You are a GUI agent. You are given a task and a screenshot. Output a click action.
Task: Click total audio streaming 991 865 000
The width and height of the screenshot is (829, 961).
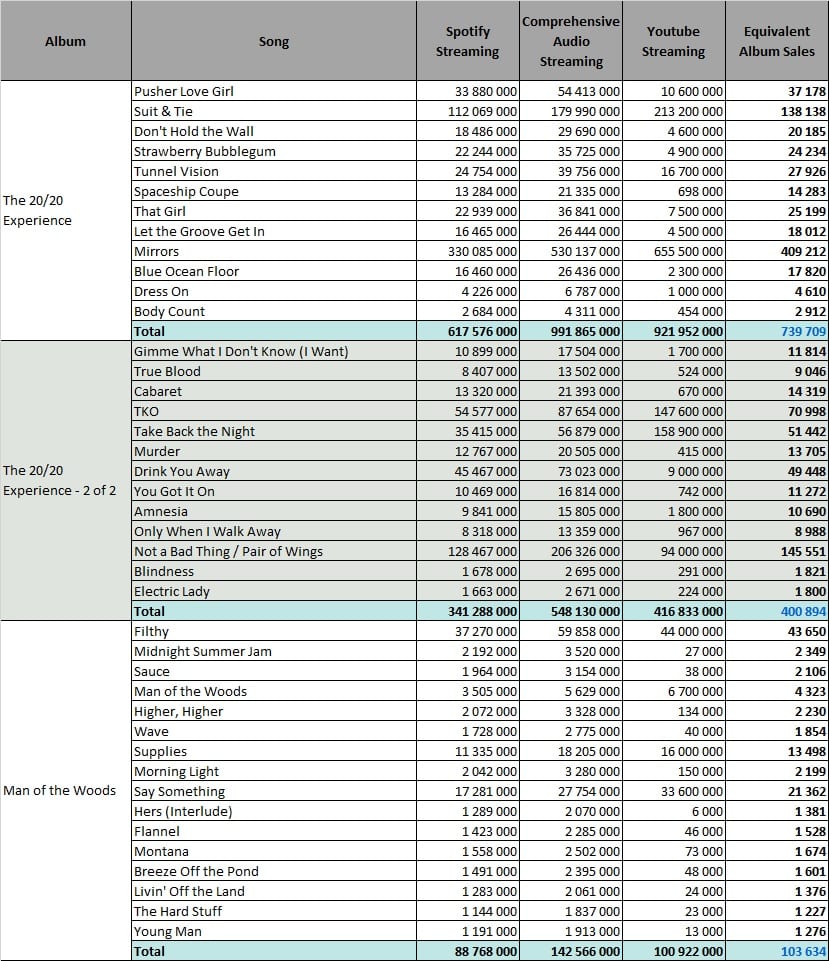coord(571,332)
